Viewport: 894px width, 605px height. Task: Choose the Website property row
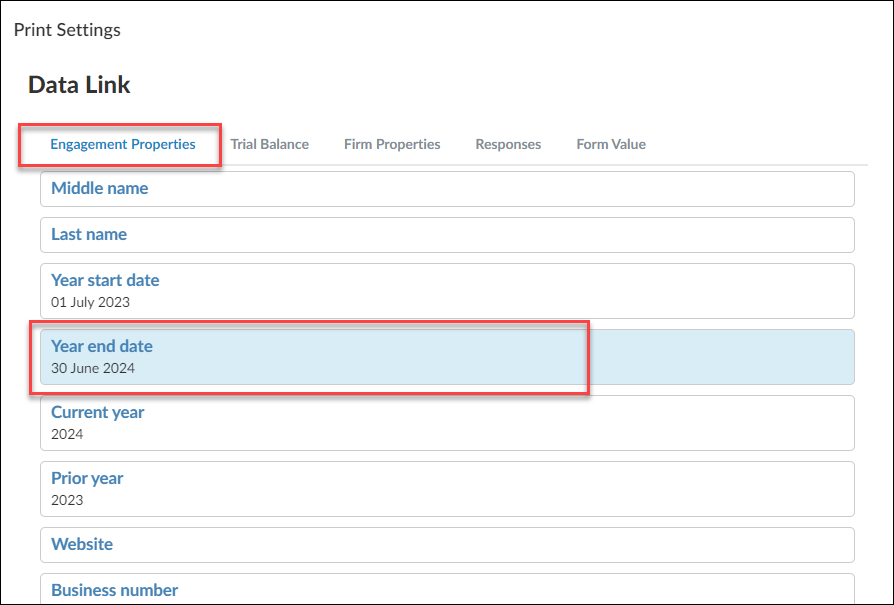[447, 545]
